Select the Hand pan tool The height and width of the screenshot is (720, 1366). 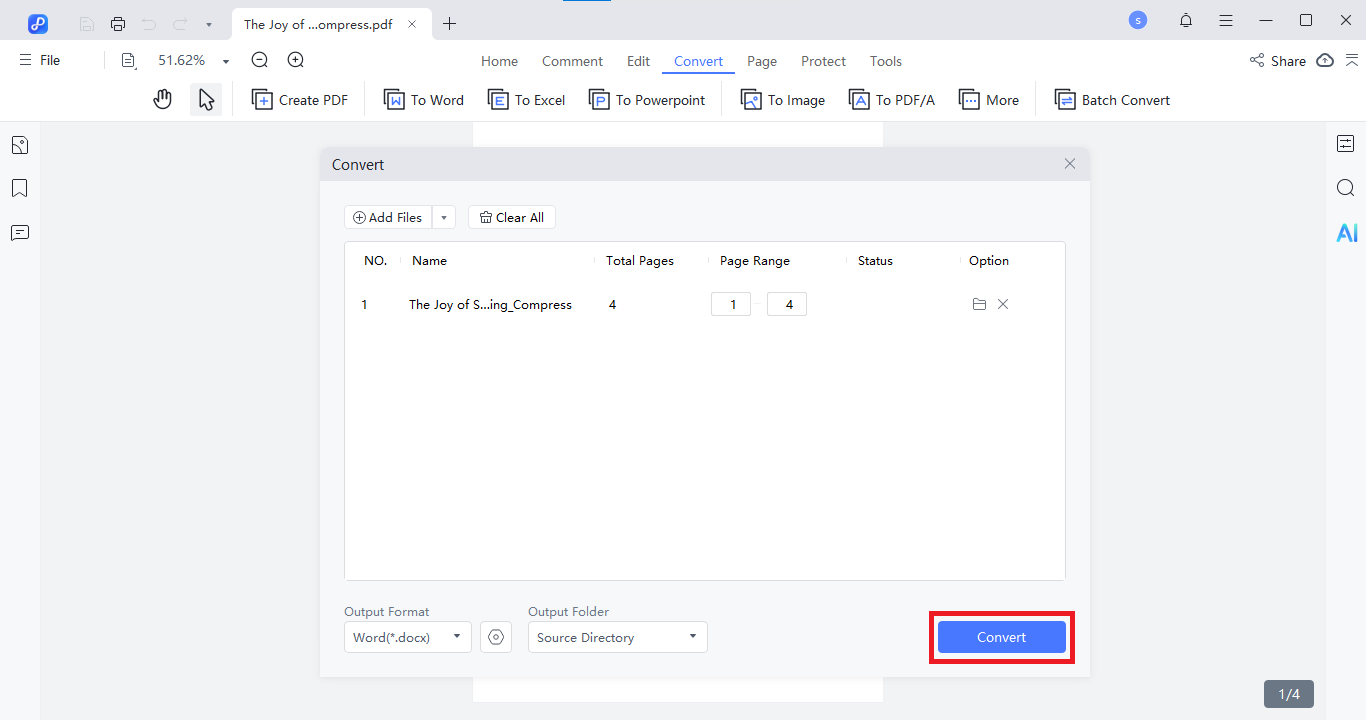pos(162,98)
